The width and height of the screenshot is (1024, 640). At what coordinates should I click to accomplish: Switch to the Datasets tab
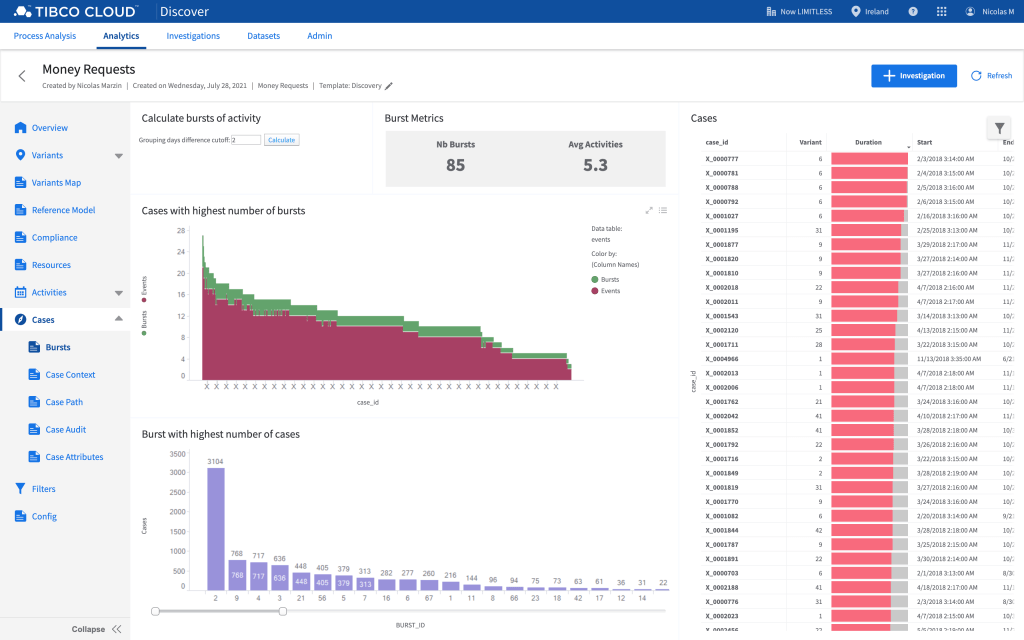pyautogui.click(x=263, y=36)
